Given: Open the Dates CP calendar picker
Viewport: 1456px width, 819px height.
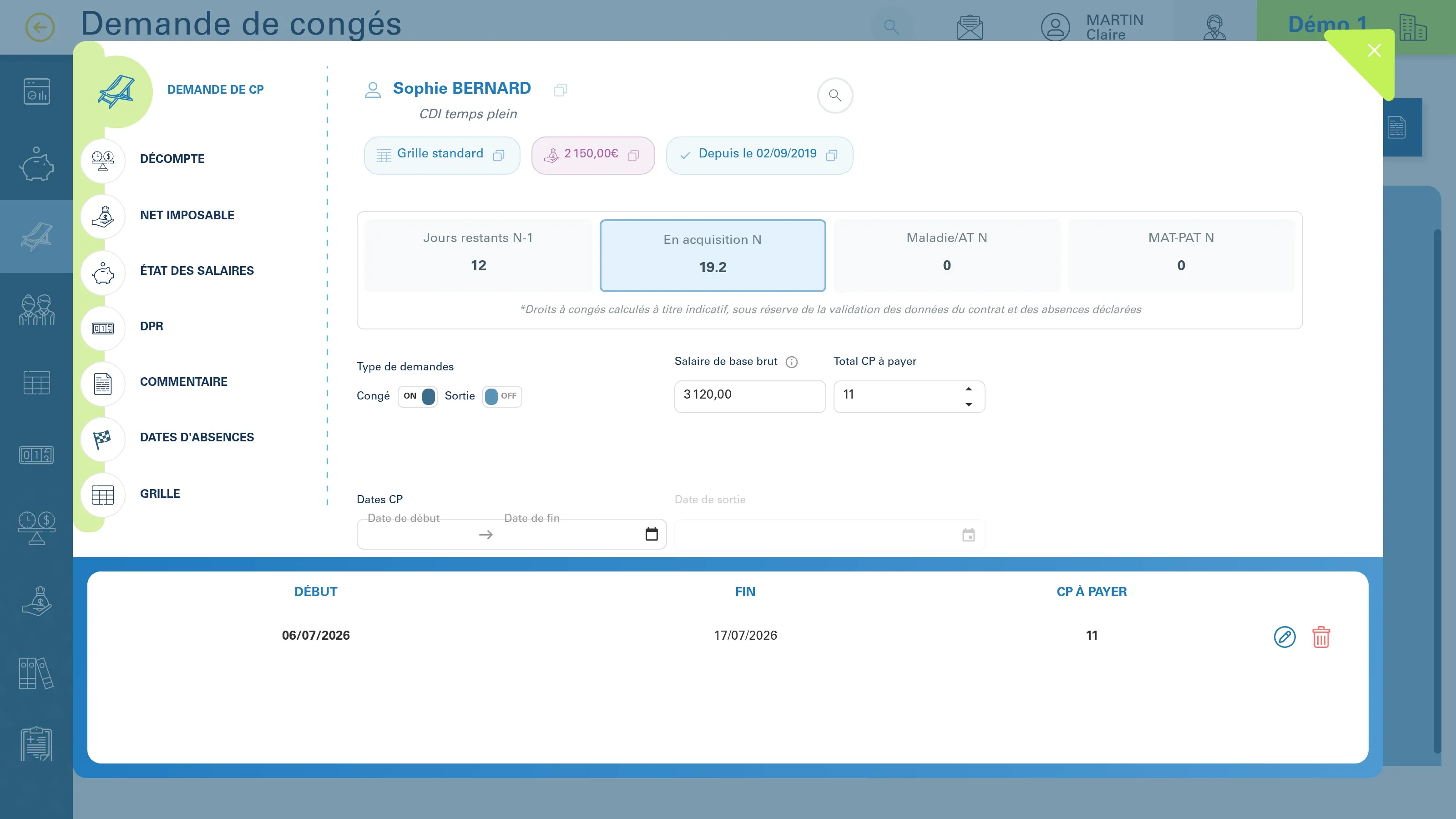Looking at the screenshot, I should (651, 534).
